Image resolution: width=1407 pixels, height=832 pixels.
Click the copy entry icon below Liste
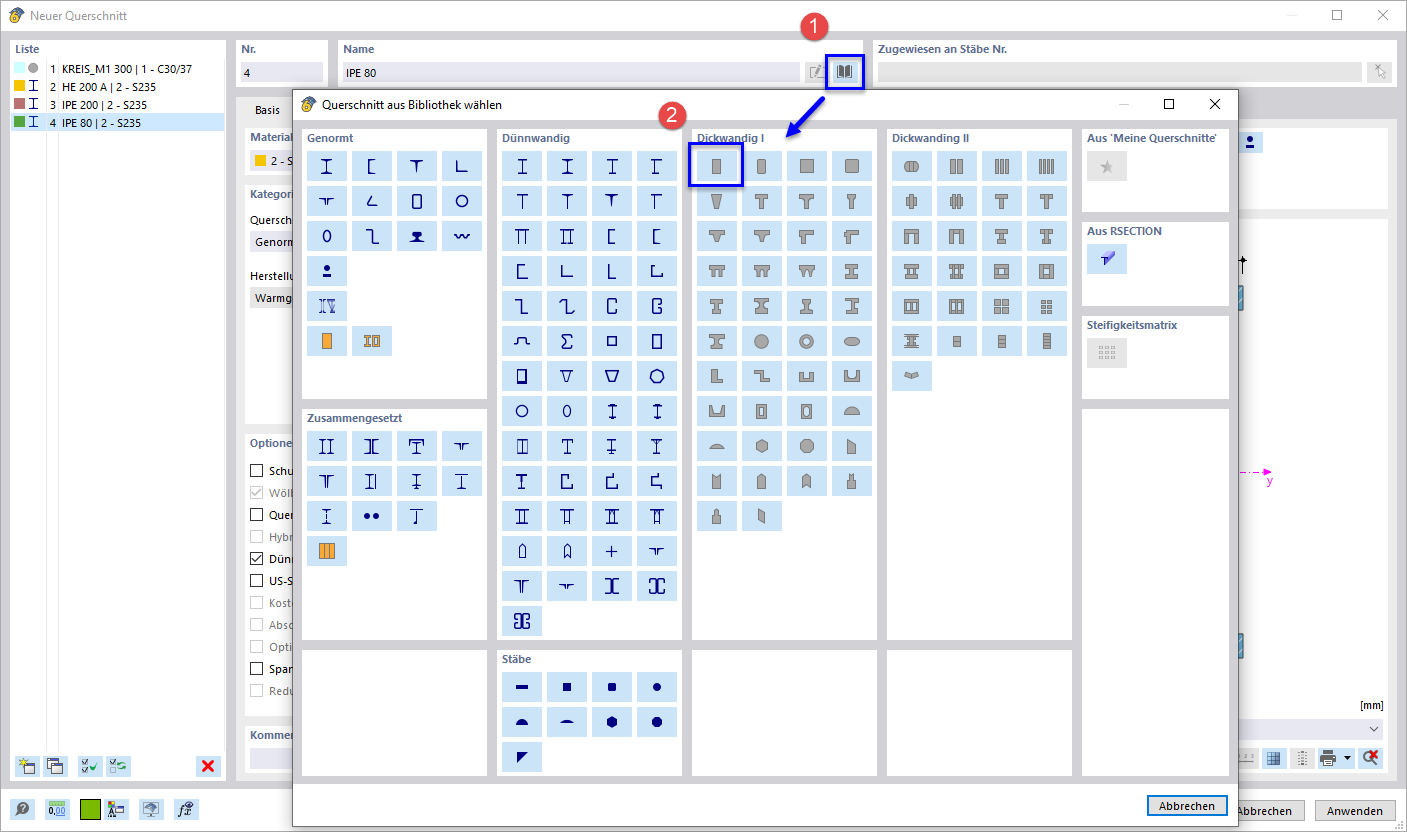[x=53, y=766]
